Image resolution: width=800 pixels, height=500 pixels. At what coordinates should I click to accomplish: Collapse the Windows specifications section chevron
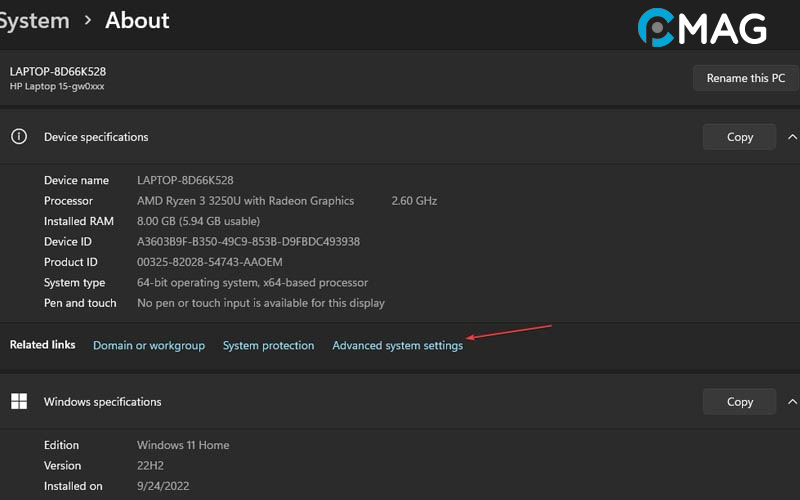point(792,401)
